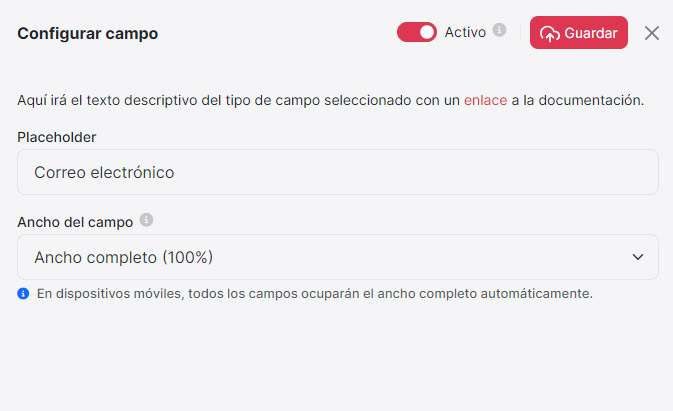
Task: Click the Guardar button
Action: 579,33
